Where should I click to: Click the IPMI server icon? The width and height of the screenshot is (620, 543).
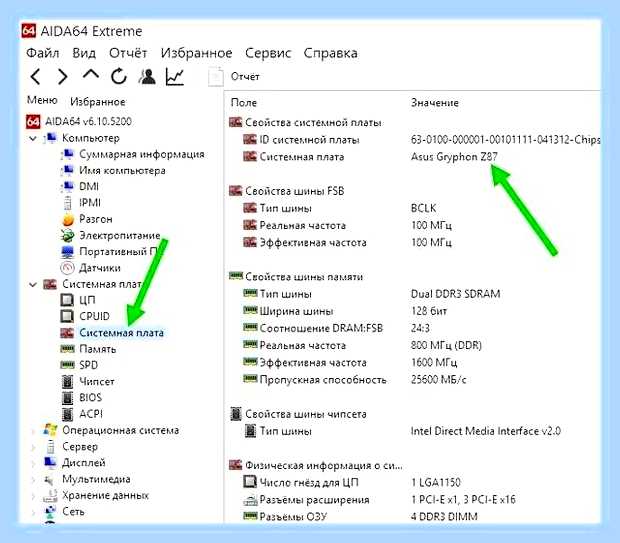coord(67,202)
